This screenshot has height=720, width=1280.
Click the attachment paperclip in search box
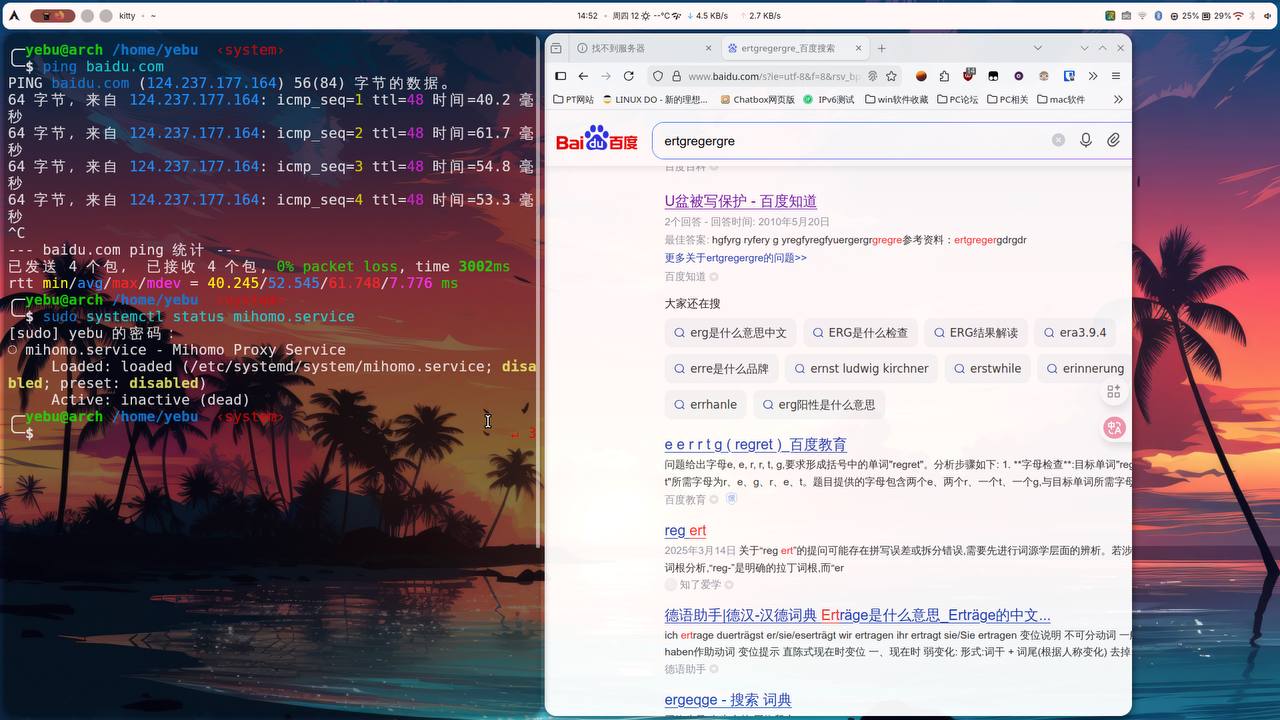pyautogui.click(x=1113, y=141)
